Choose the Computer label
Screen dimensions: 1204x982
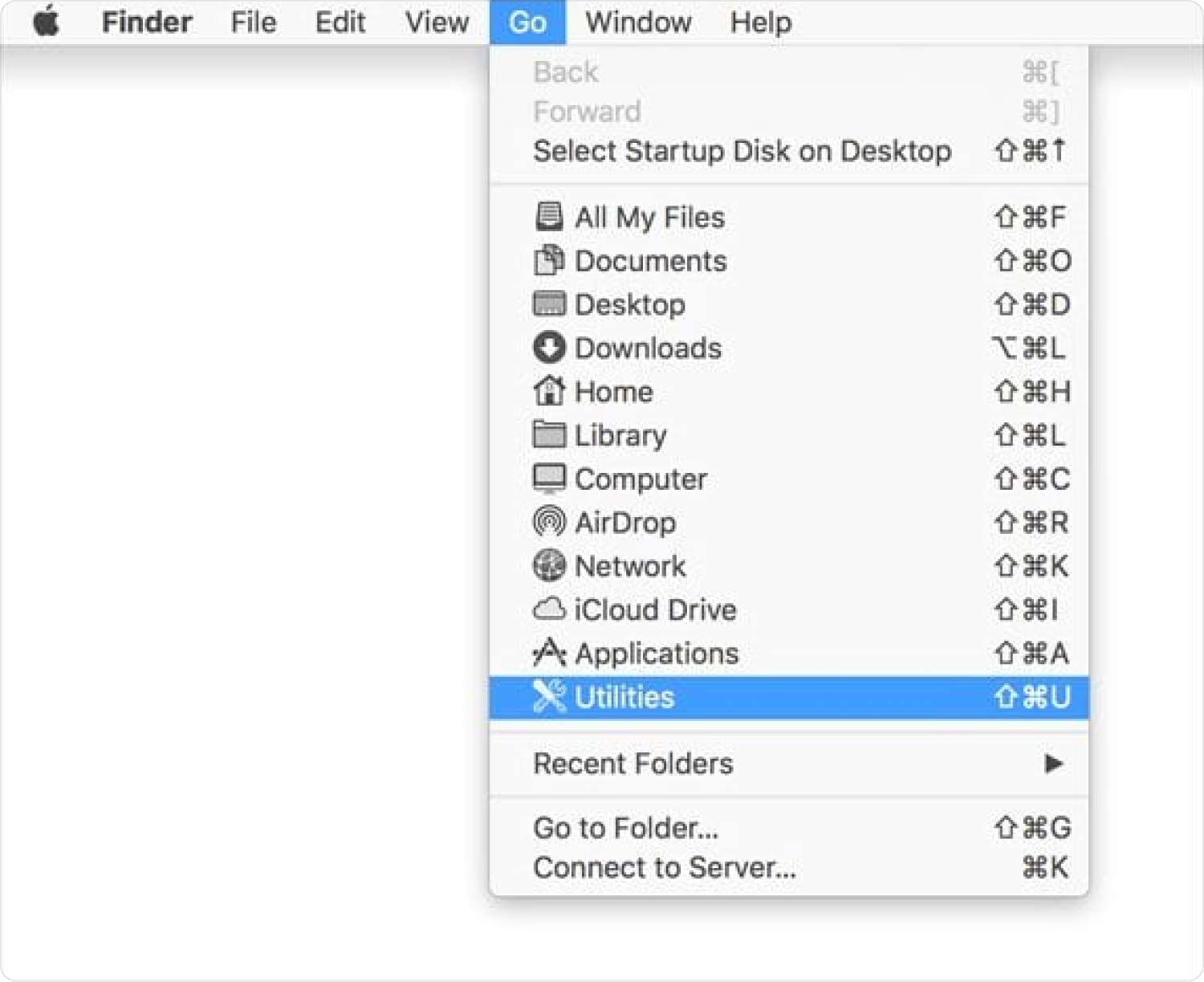641,479
